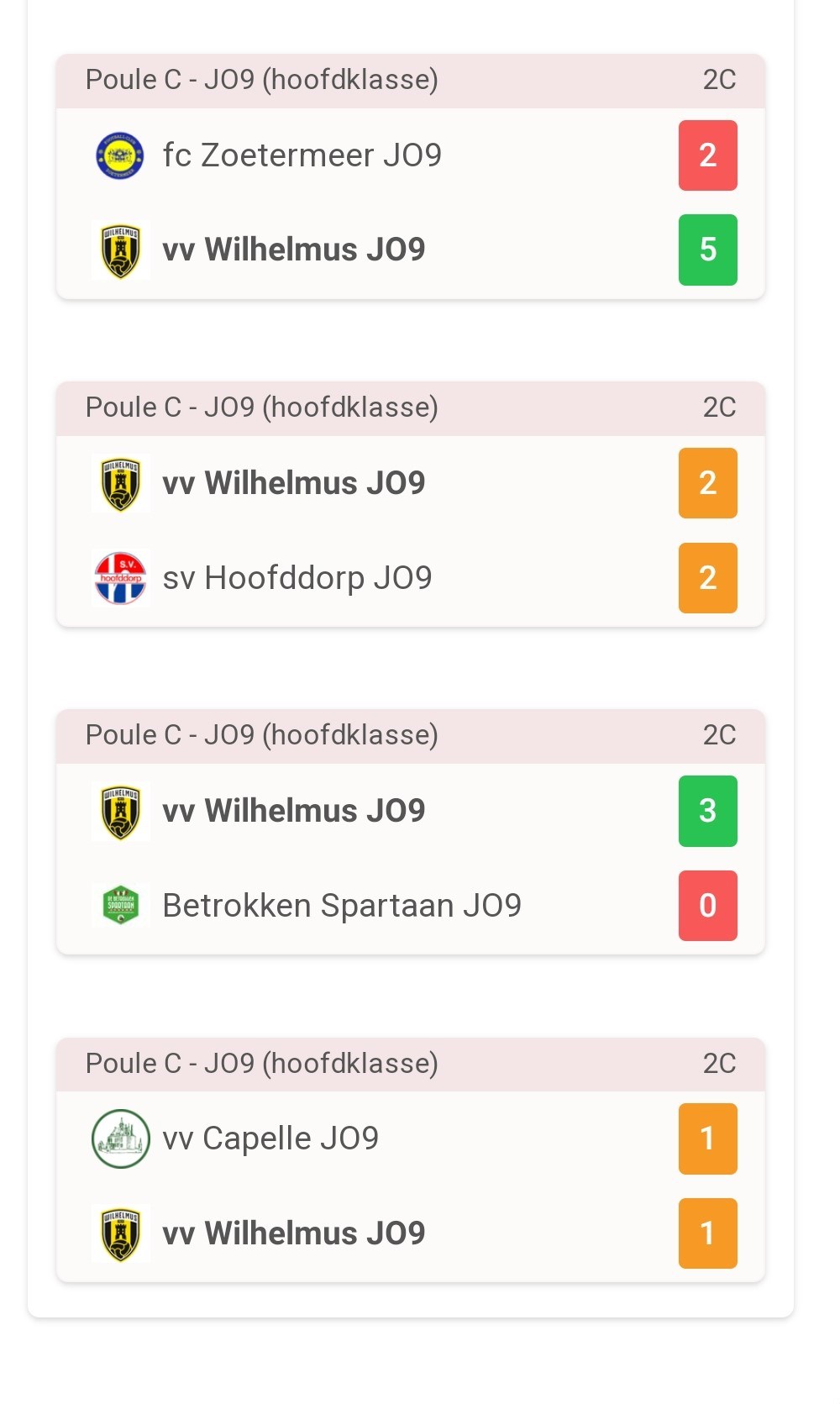Click the fc Zoetermeer club logo
The height and width of the screenshot is (1404, 840).
click(120, 155)
